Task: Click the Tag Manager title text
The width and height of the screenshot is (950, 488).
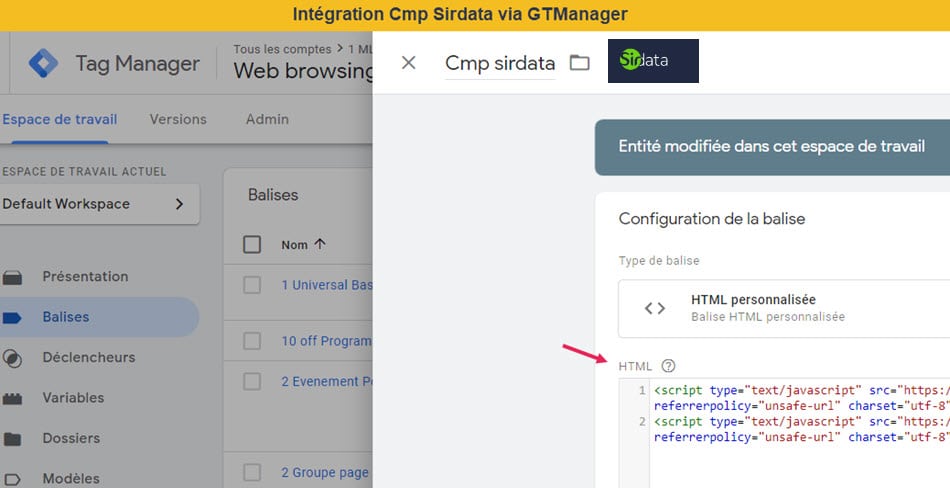Action: (138, 63)
